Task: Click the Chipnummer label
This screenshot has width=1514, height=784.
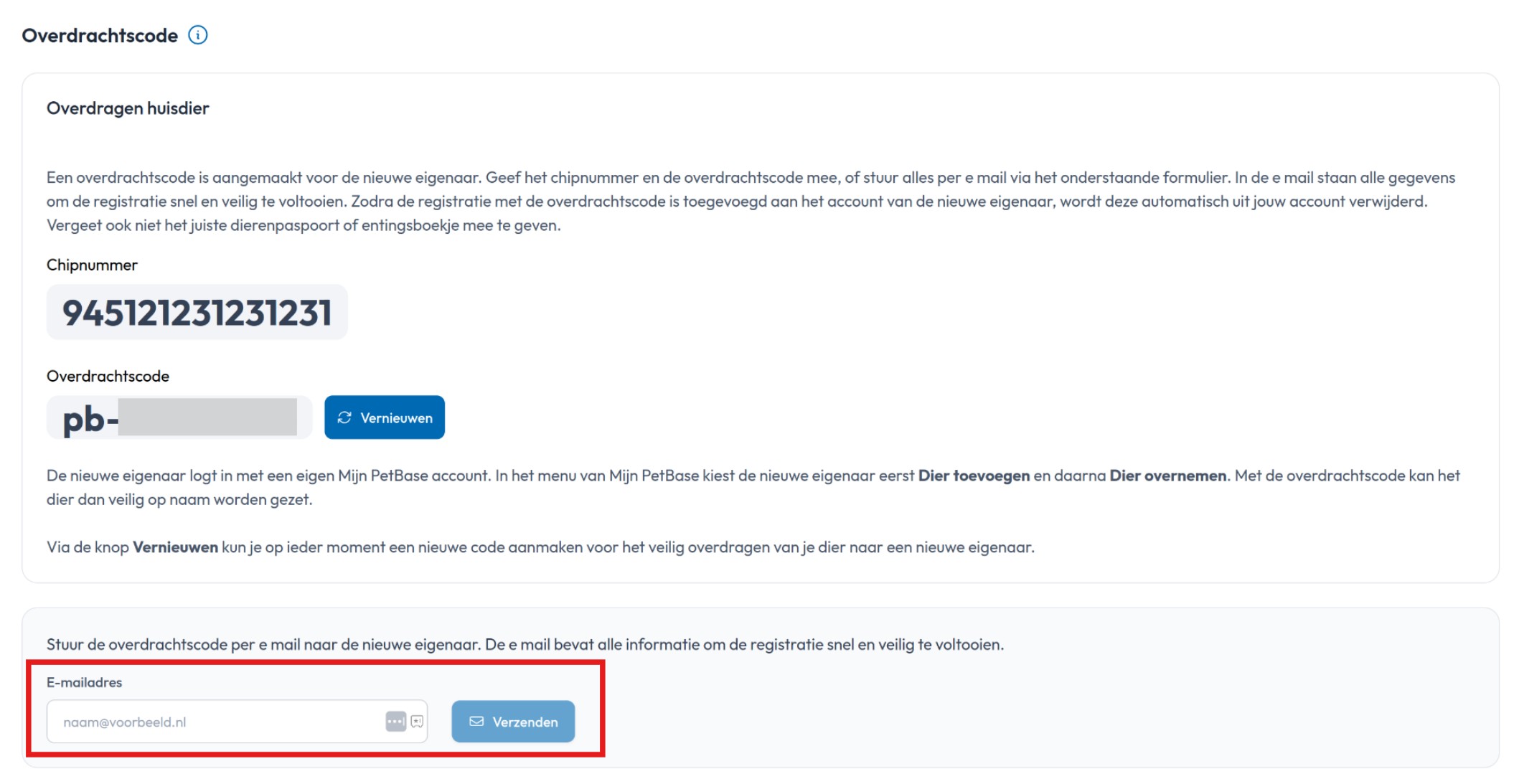Action: tap(92, 265)
